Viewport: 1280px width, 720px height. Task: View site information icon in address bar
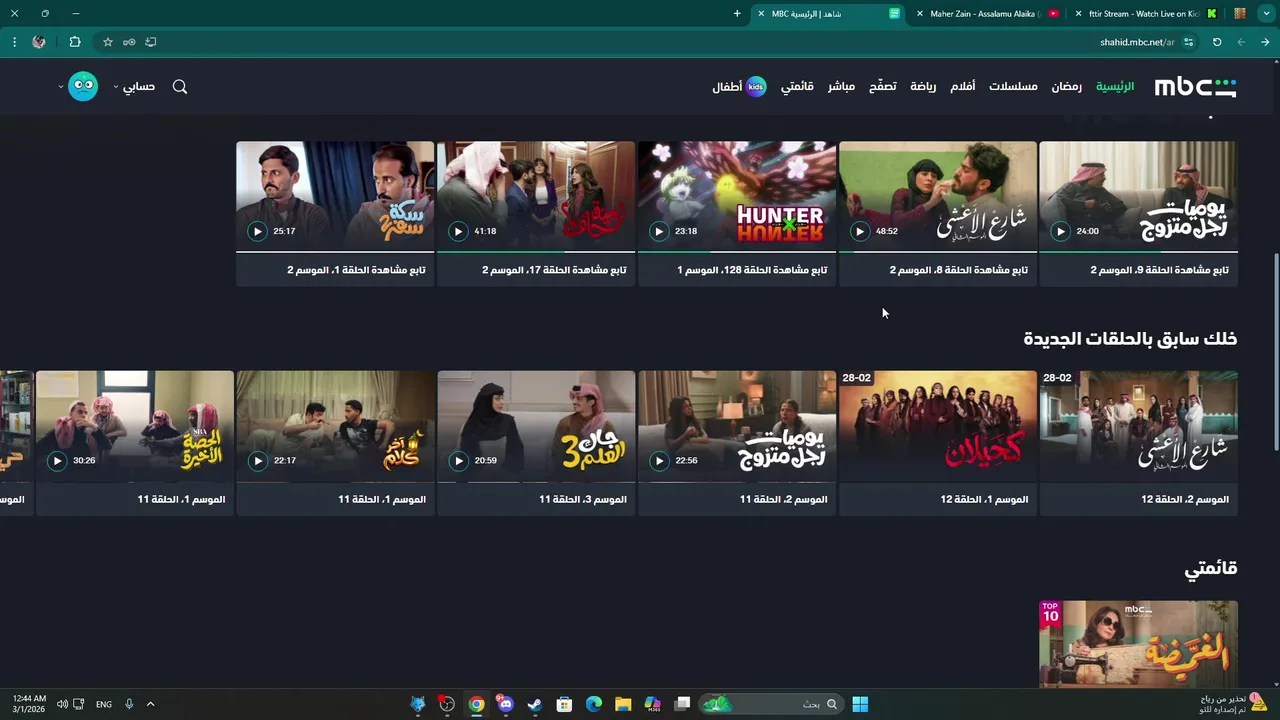click(x=1189, y=42)
